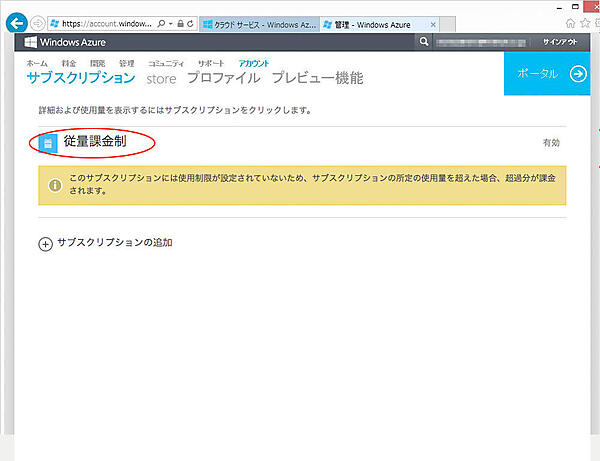Open the 従量課金制 subscription

pyautogui.click(x=95, y=142)
